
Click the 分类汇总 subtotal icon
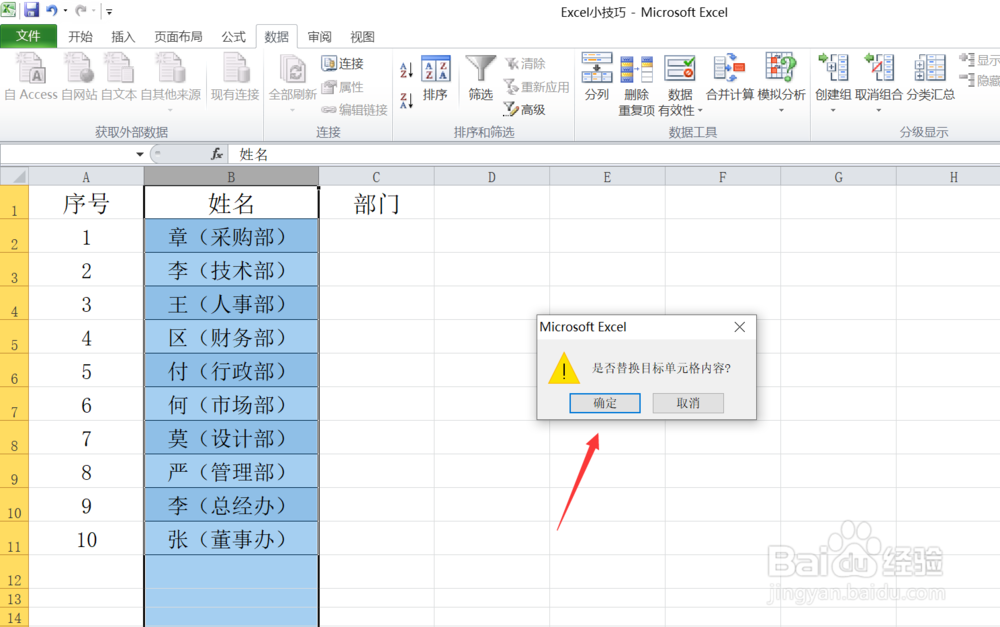point(929,75)
